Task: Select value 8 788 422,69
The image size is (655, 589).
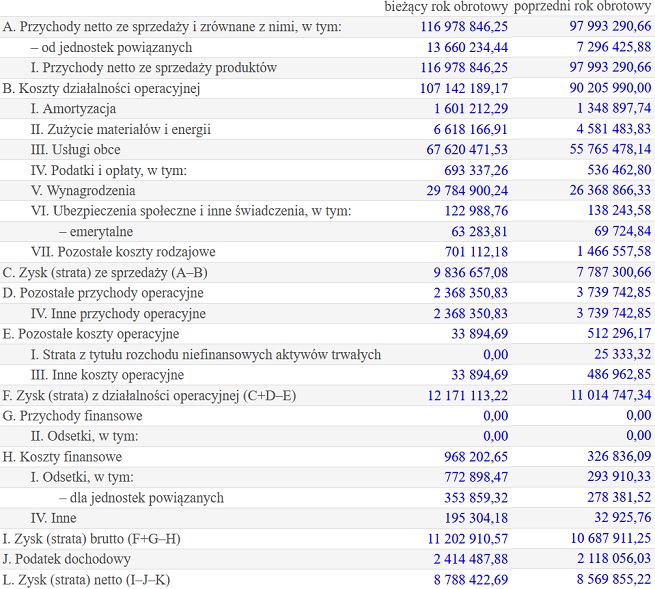Action: (470, 579)
